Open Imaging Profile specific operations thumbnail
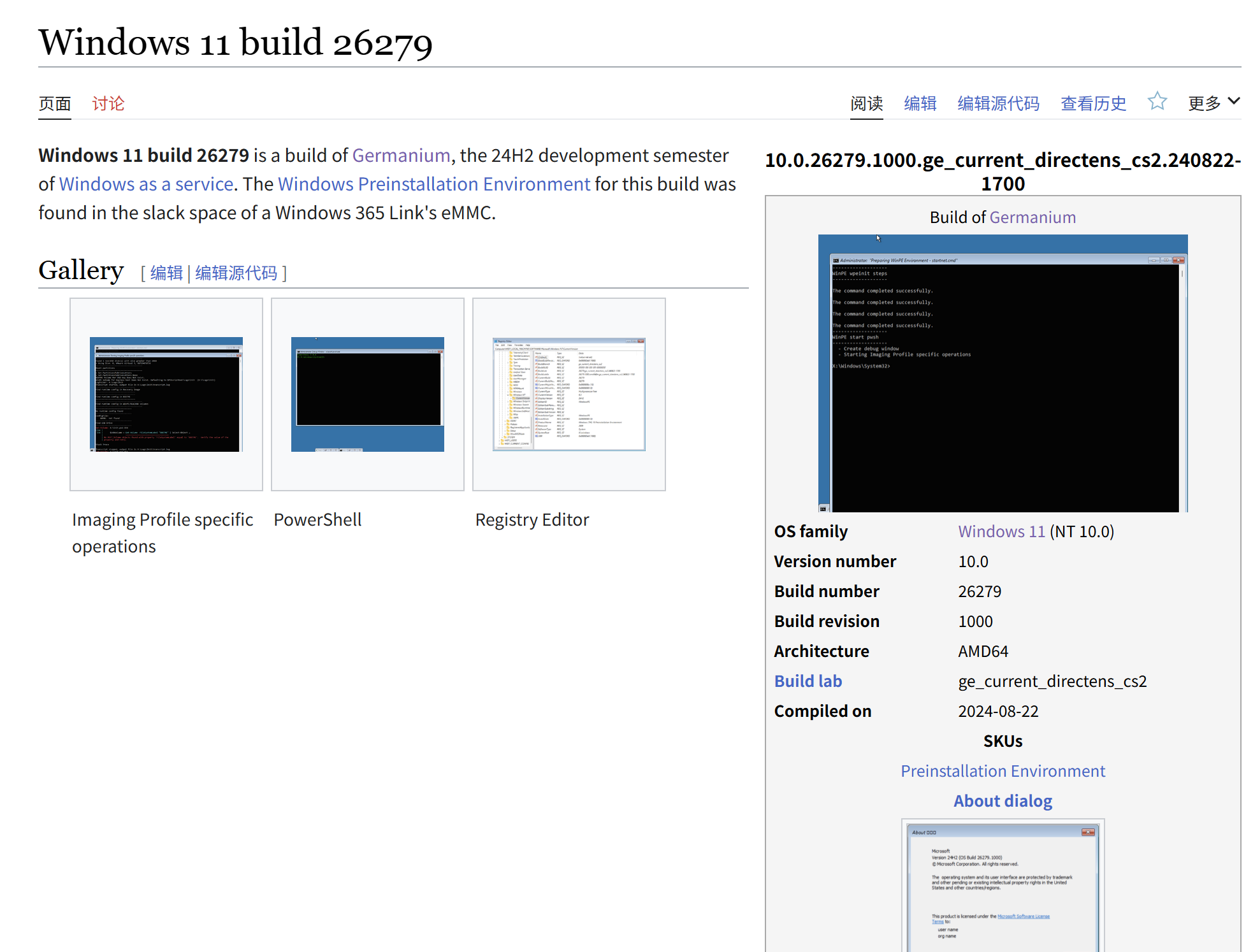The height and width of the screenshot is (952, 1246). click(166, 394)
